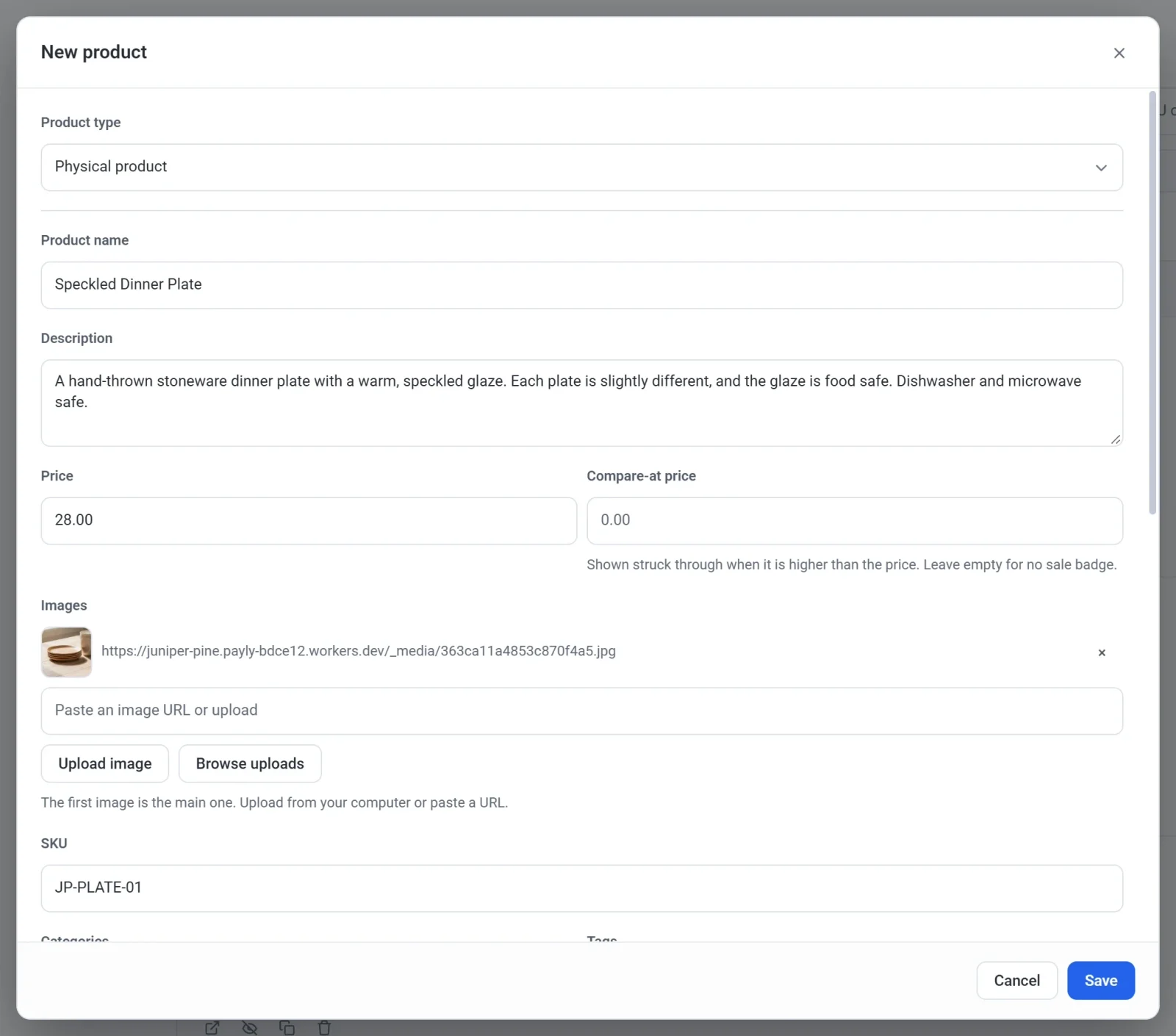The height and width of the screenshot is (1036, 1176).
Task: Click the 'Product type' label
Action: 81,123
